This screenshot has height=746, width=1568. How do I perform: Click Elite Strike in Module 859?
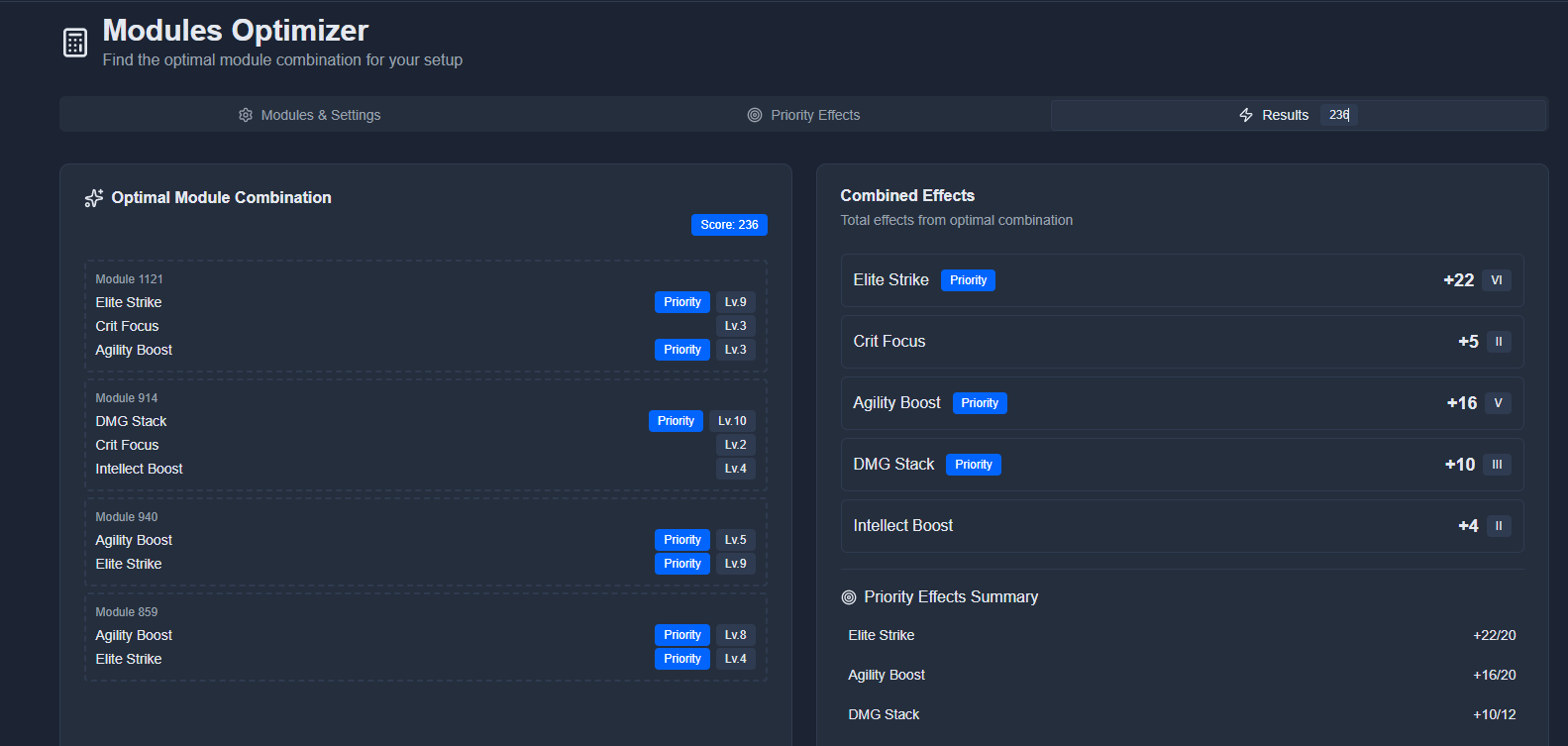pos(129,659)
